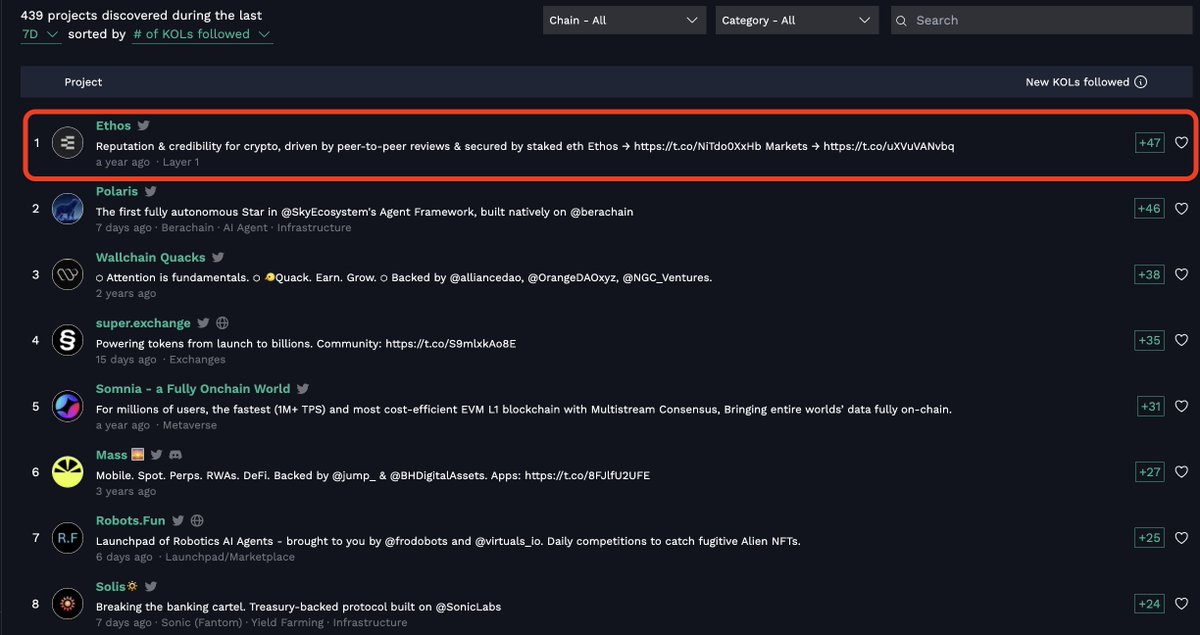
Task: Open the Robots.Fun website globe icon
Action: (x=197, y=521)
